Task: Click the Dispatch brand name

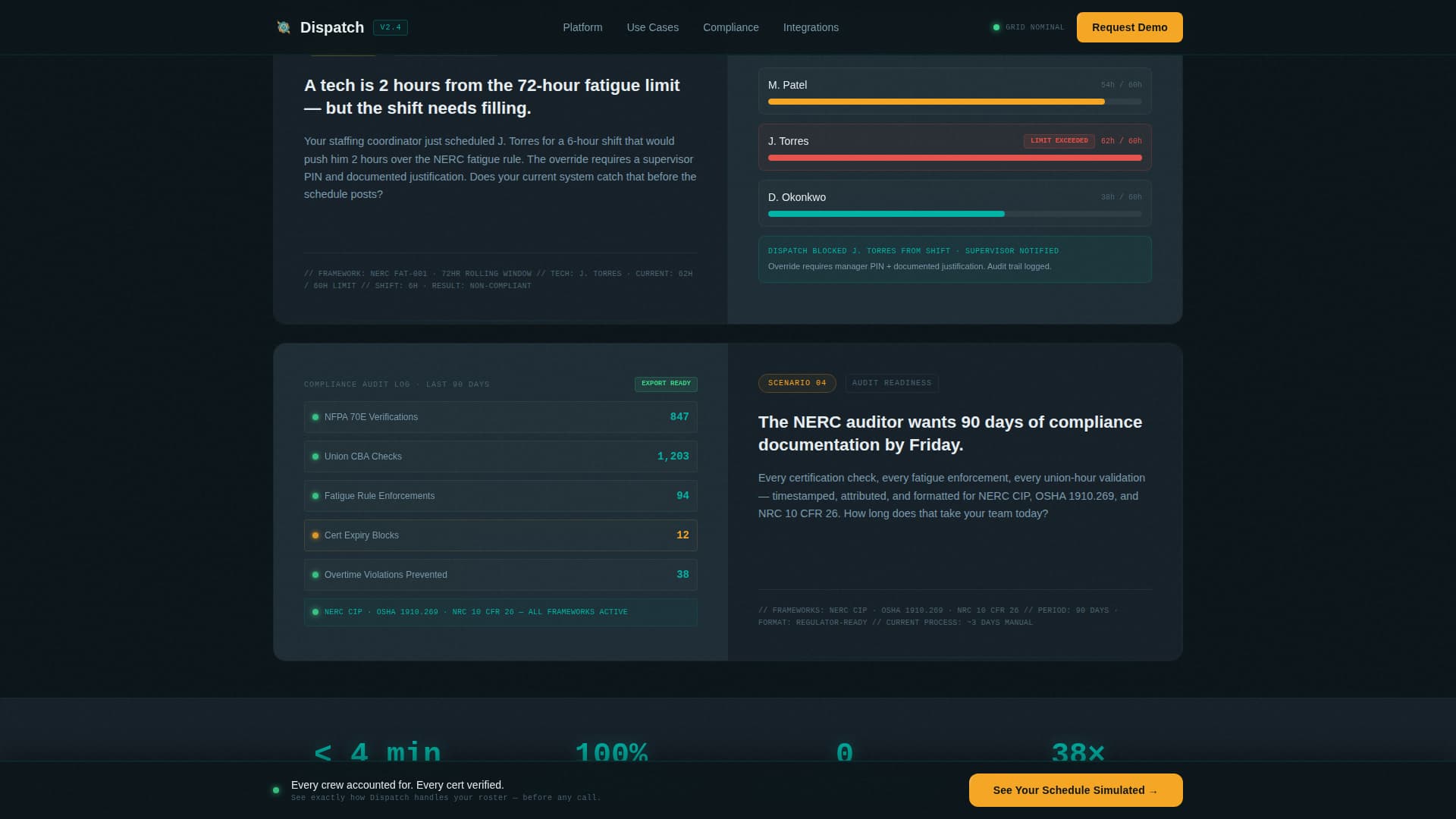Action: click(x=332, y=27)
